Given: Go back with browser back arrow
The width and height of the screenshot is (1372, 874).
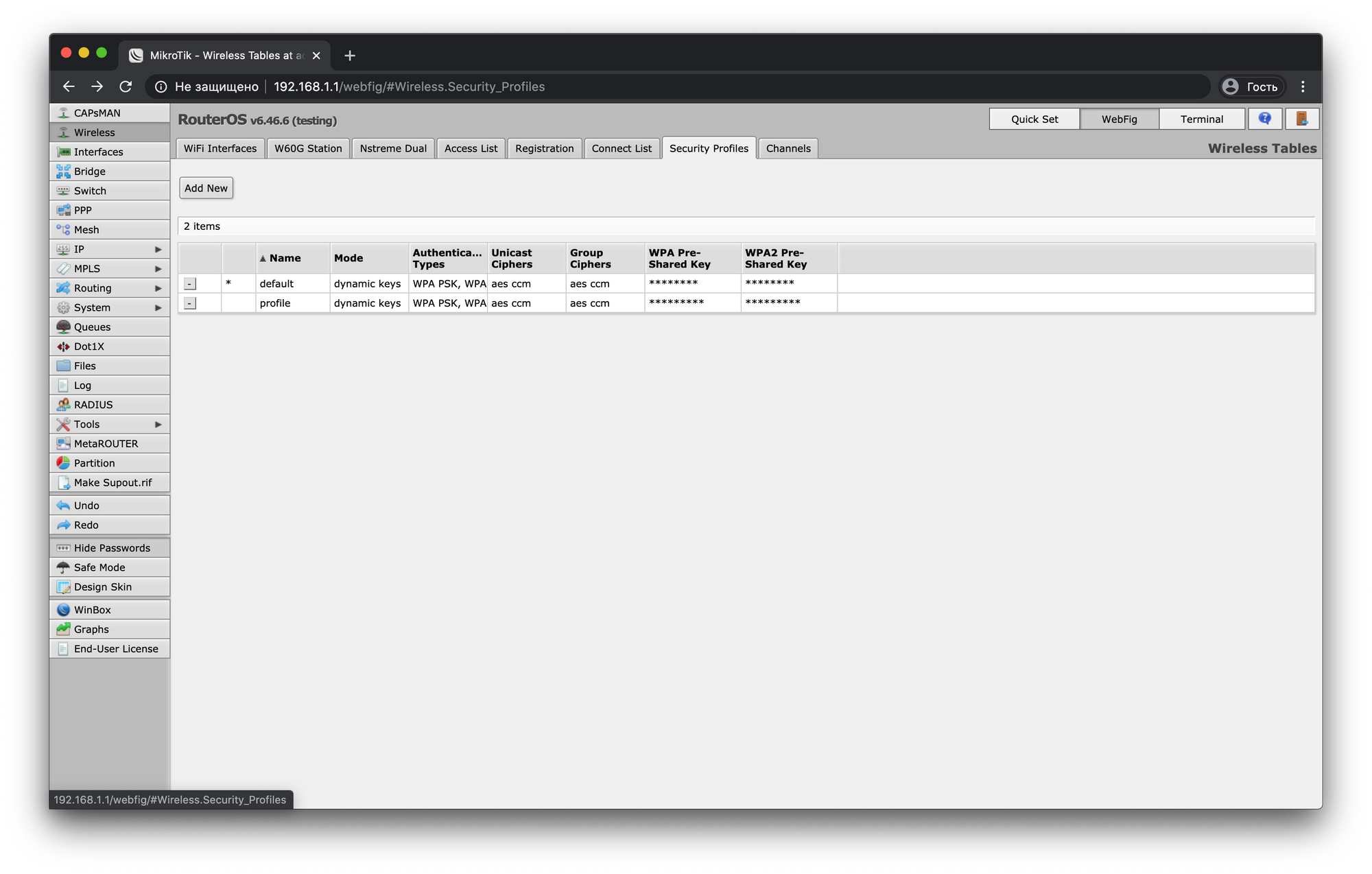Looking at the screenshot, I should [69, 86].
